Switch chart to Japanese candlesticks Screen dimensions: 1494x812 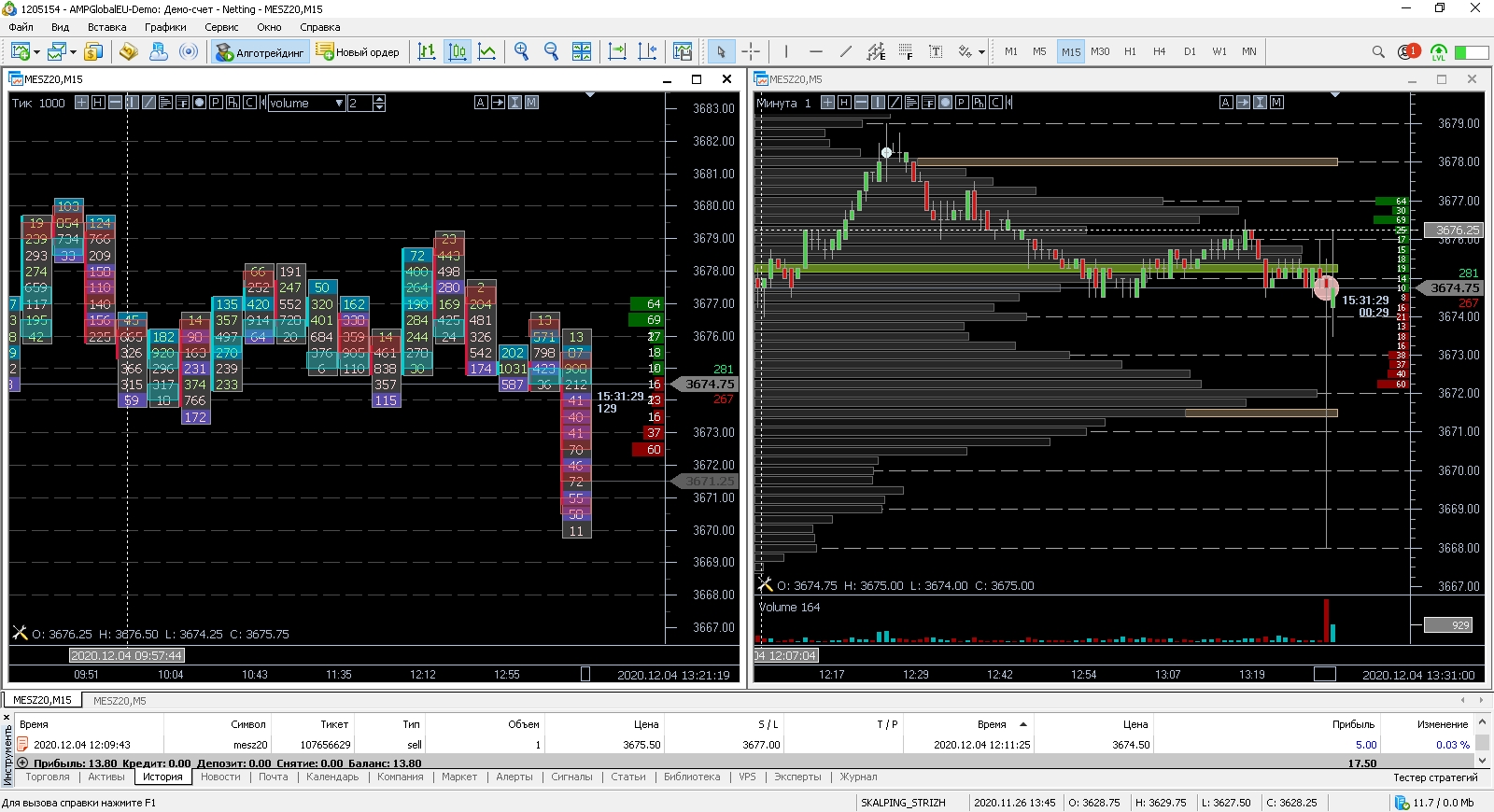click(458, 51)
